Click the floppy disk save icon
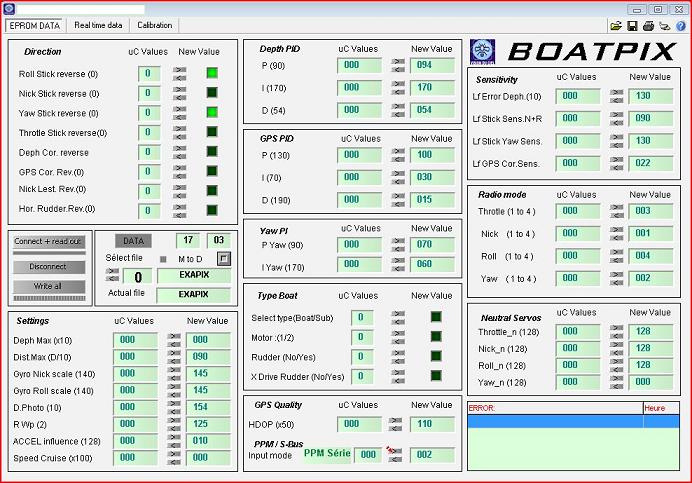692x483 pixels. (x=632, y=25)
